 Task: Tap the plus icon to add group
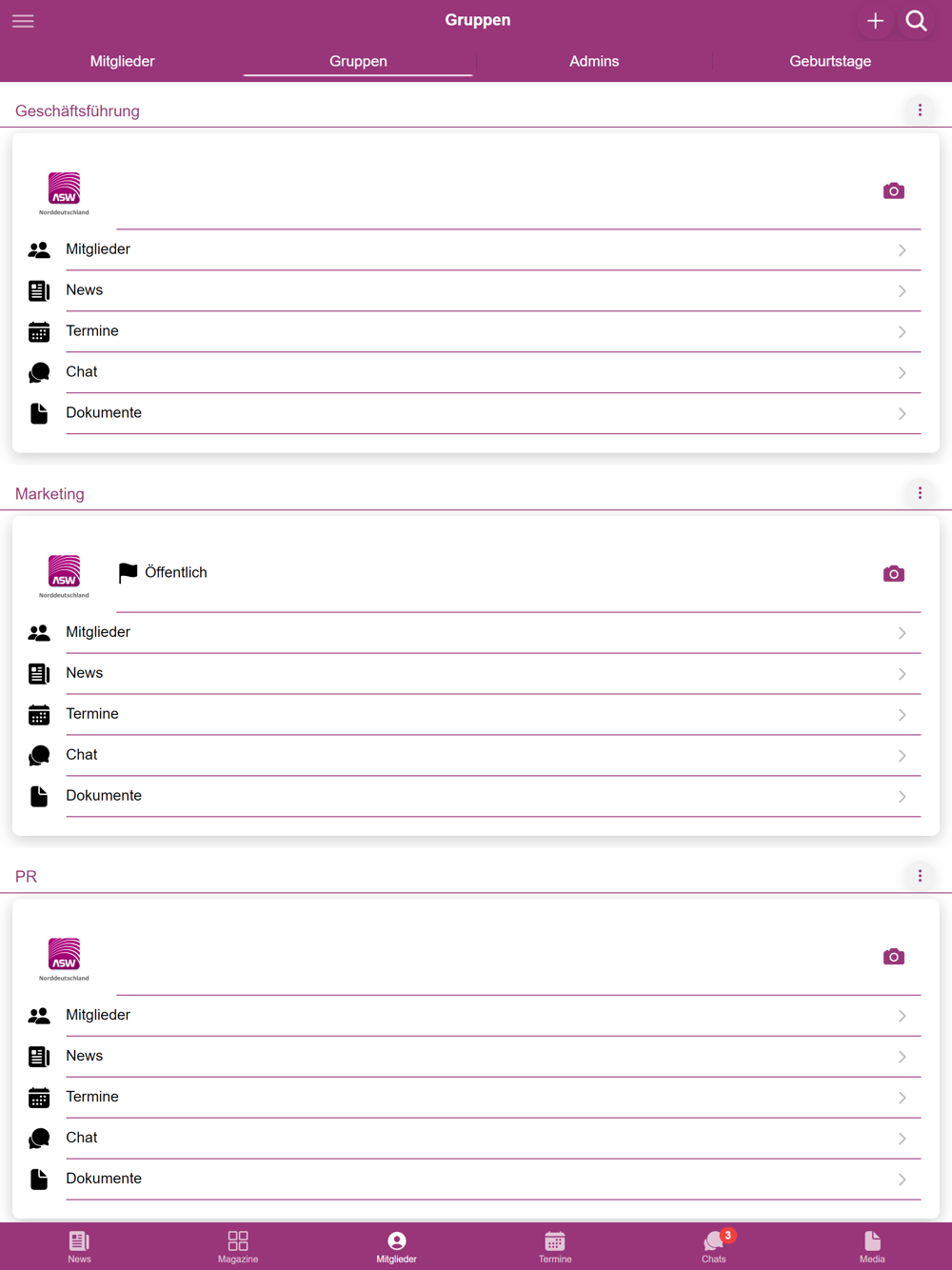[875, 21]
